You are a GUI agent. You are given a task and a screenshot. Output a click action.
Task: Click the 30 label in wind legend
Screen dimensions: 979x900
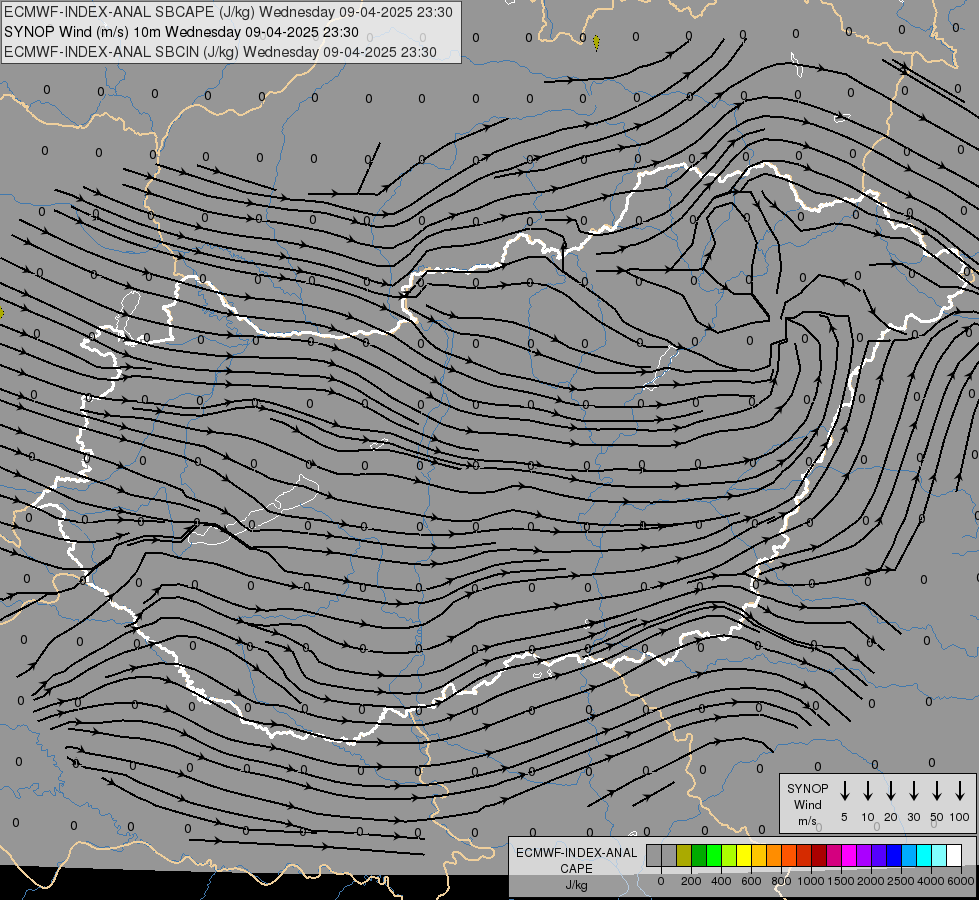pos(913,817)
